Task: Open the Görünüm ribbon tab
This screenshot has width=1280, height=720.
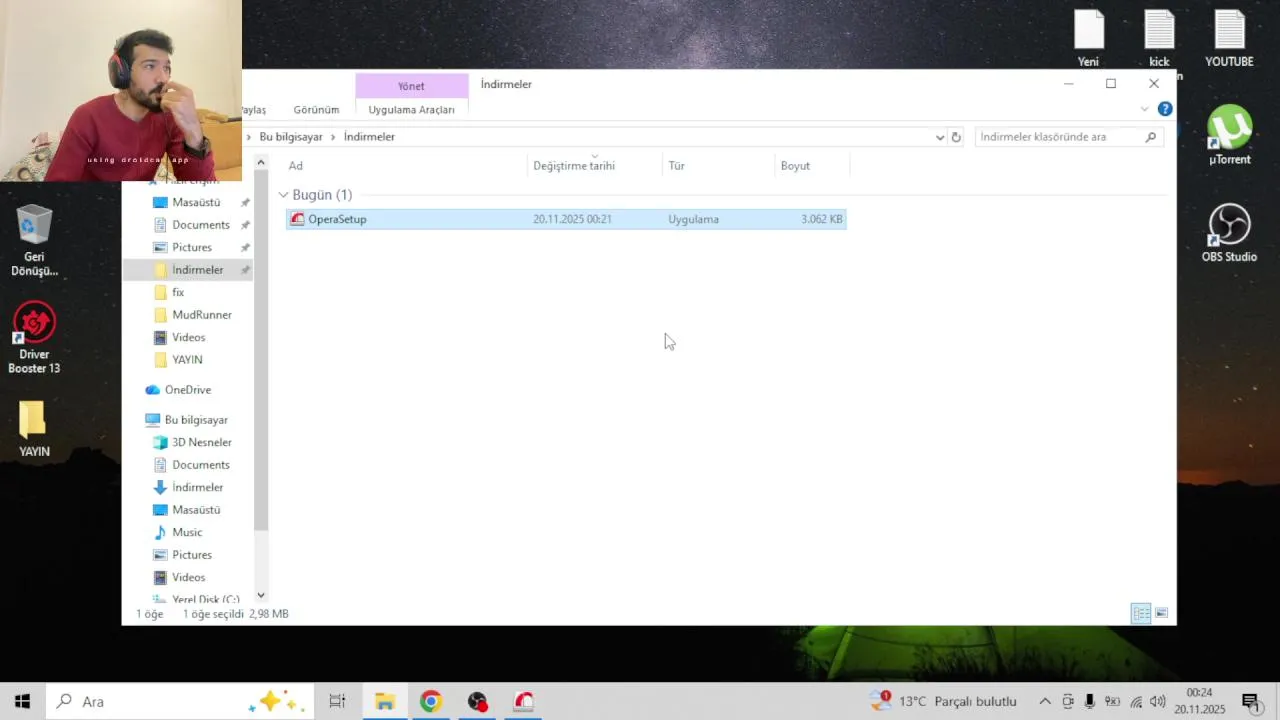Action: (x=316, y=110)
